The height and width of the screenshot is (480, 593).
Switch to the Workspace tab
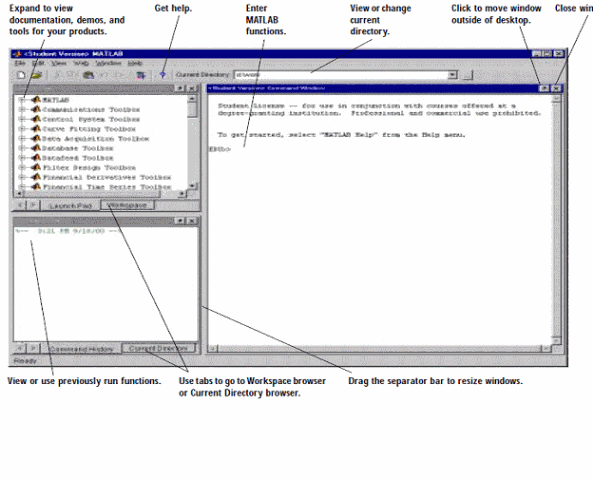[x=127, y=205]
